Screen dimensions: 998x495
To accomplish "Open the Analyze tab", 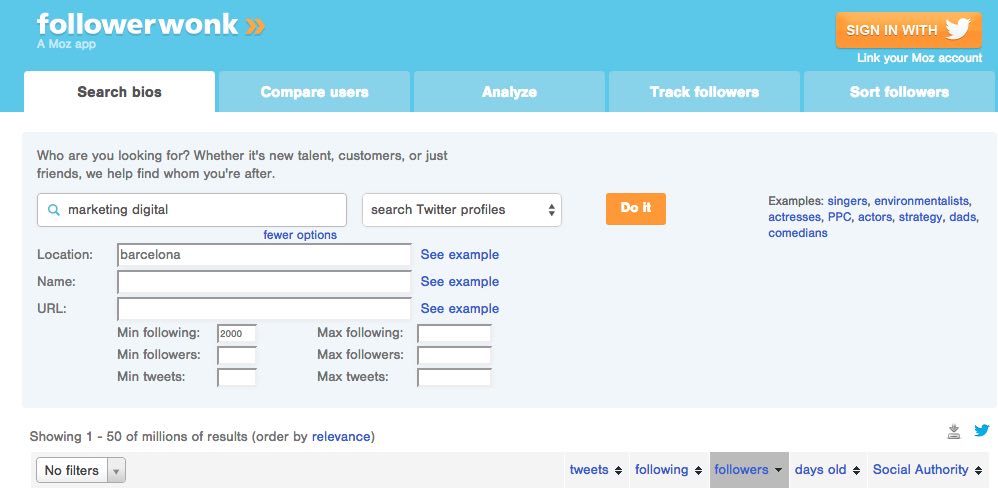I will coord(509,92).
